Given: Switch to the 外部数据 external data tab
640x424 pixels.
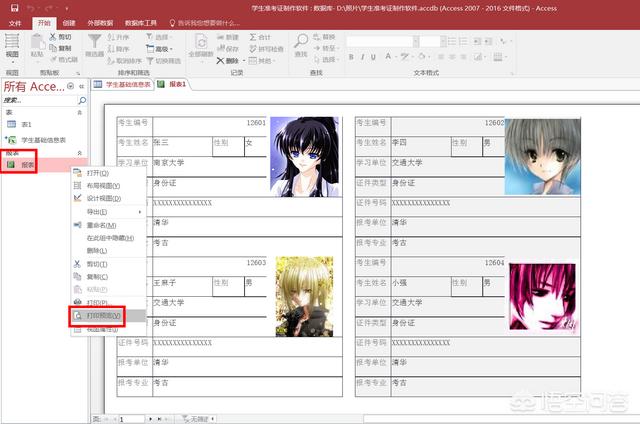Looking at the screenshot, I should pos(100,23).
